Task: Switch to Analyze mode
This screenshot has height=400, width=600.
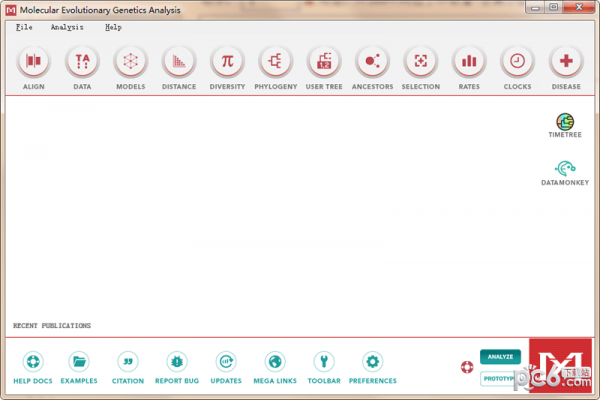Action: click(500, 357)
